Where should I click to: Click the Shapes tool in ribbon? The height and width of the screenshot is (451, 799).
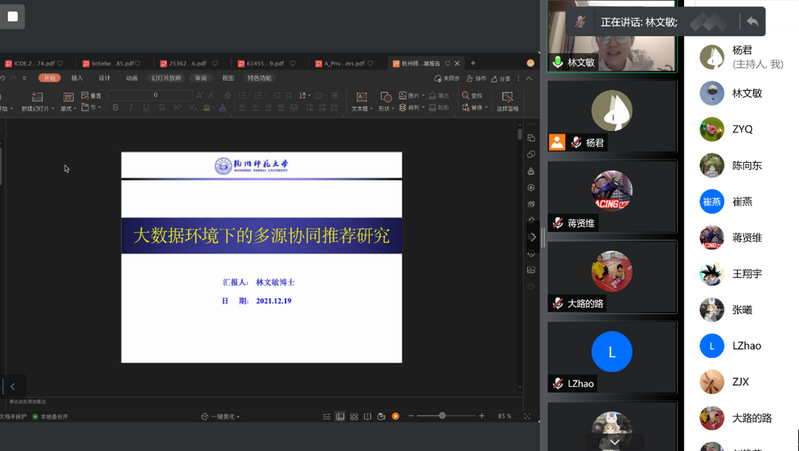[385, 97]
